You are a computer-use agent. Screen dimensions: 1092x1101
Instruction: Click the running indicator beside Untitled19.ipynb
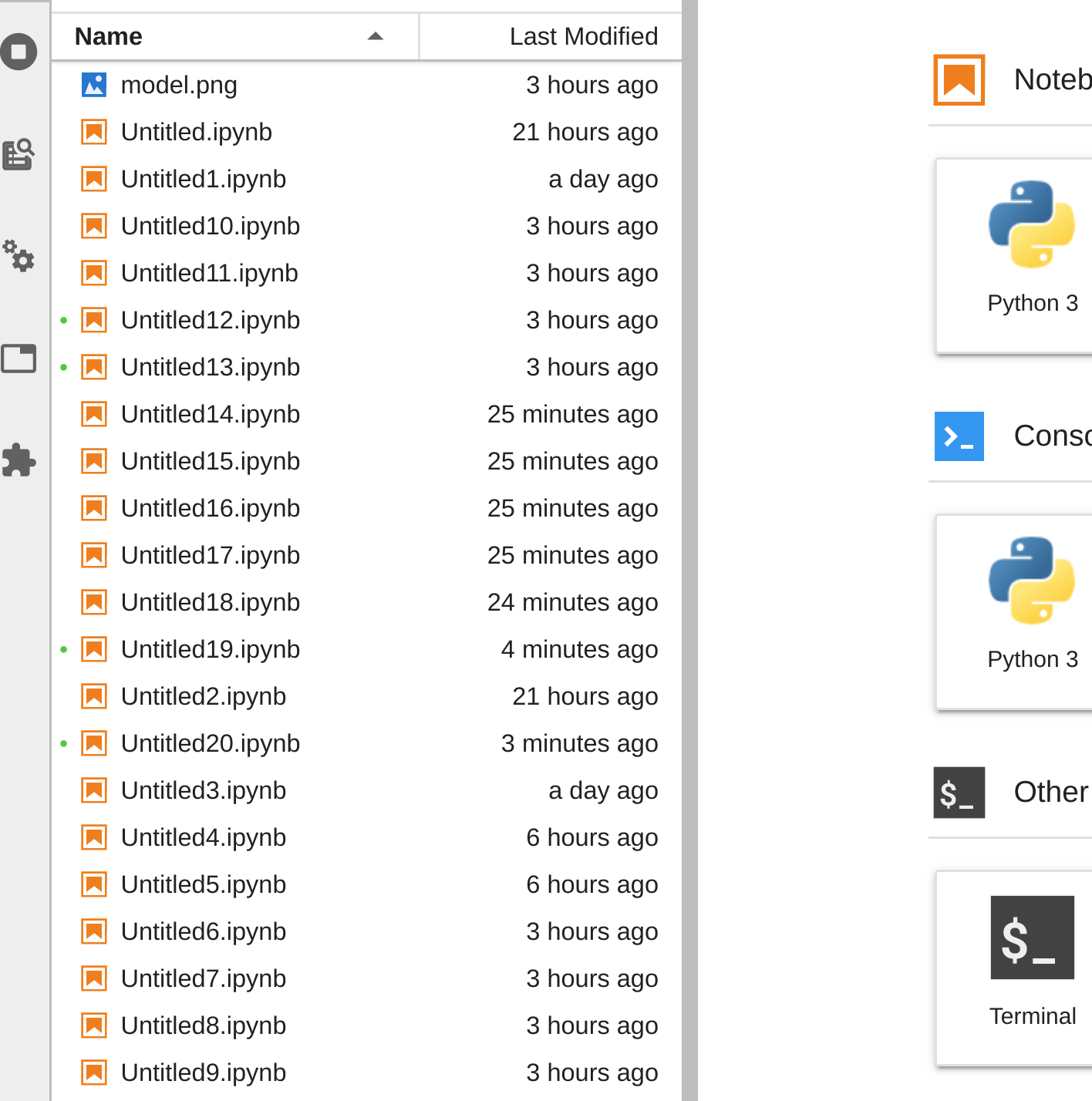coord(63,649)
